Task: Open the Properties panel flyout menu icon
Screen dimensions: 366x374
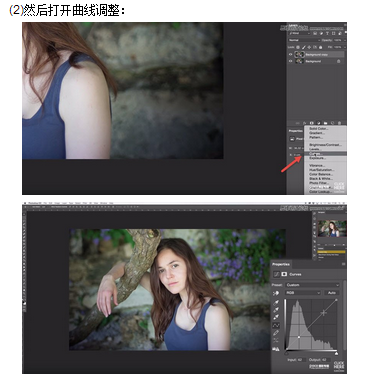Action: (x=343, y=264)
